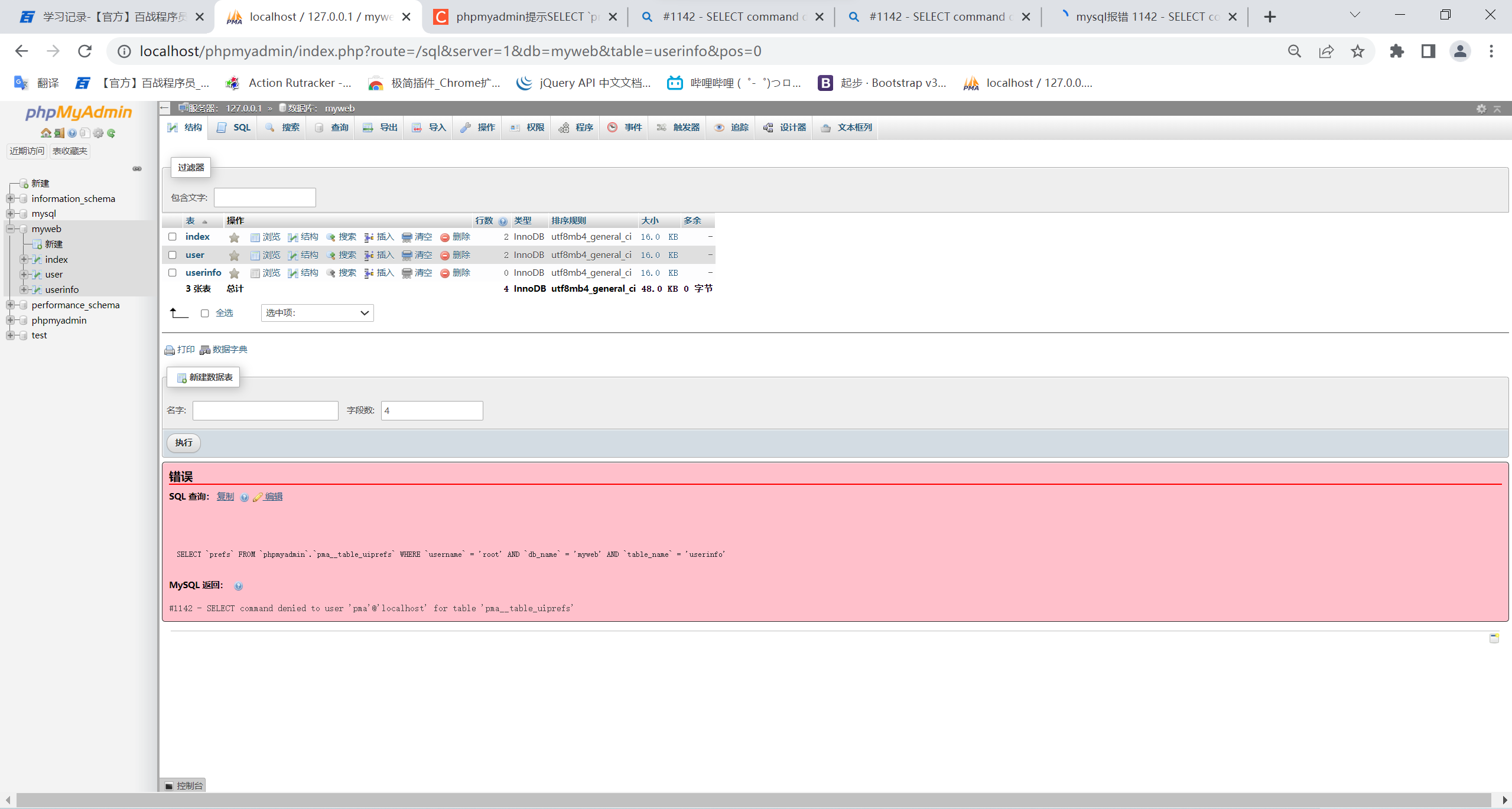
Task: Add index table to favorites star
Action: coord(235,237)
